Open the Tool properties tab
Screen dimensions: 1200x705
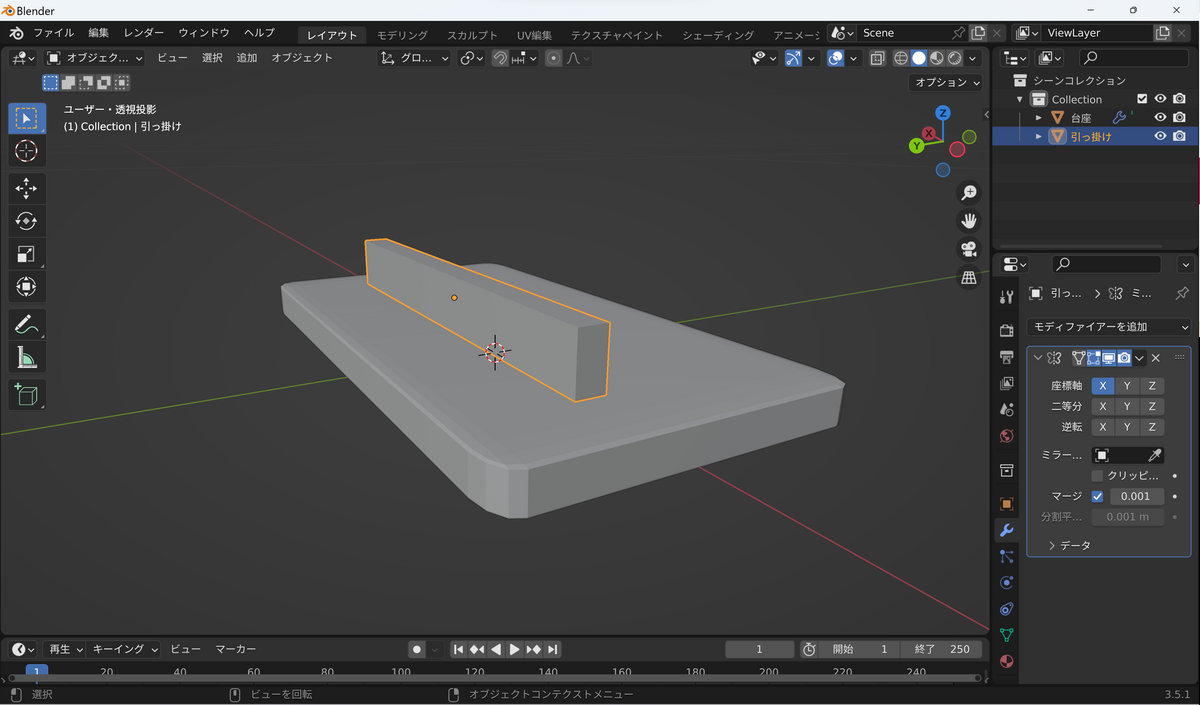(1006, 297)
